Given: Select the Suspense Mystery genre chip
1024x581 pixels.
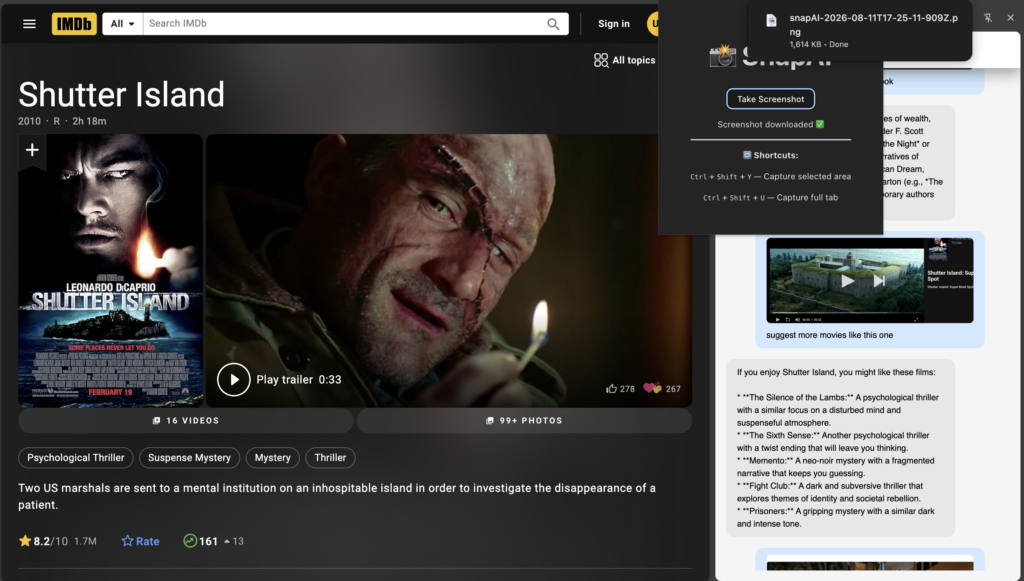Looking at the screenshot, I should coord(189,458).
